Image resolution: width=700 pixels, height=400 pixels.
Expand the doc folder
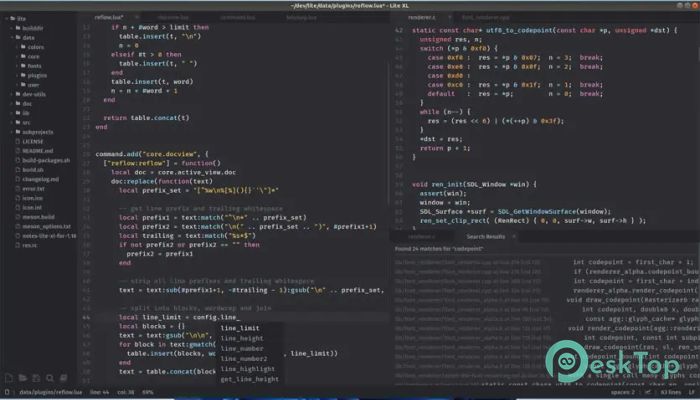point(12,104)
